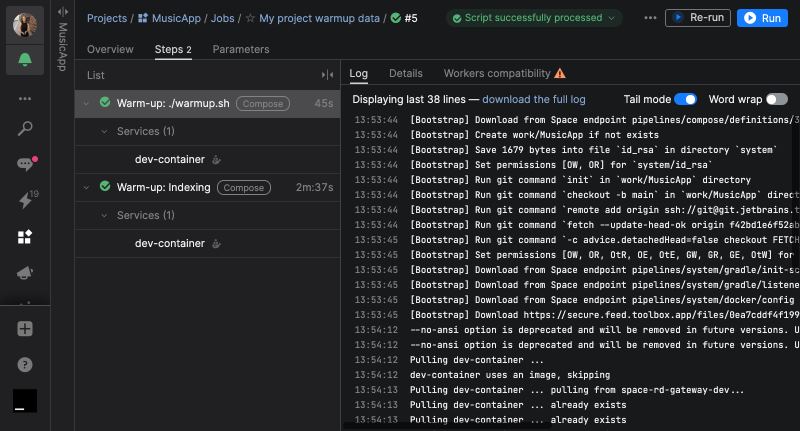Open the lightning icon with 19 badge
The image size is (800, 431).
point(27,199)
